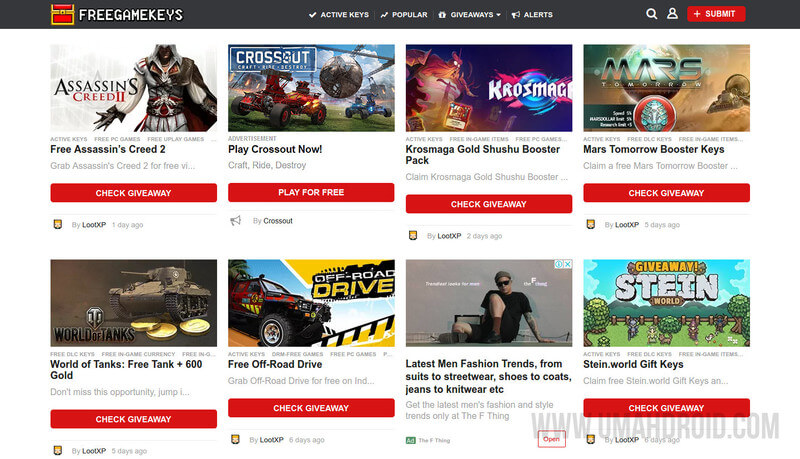
Task: Click the LootXP avatar under Krosmaga Booster Pack
Action: 413,236
